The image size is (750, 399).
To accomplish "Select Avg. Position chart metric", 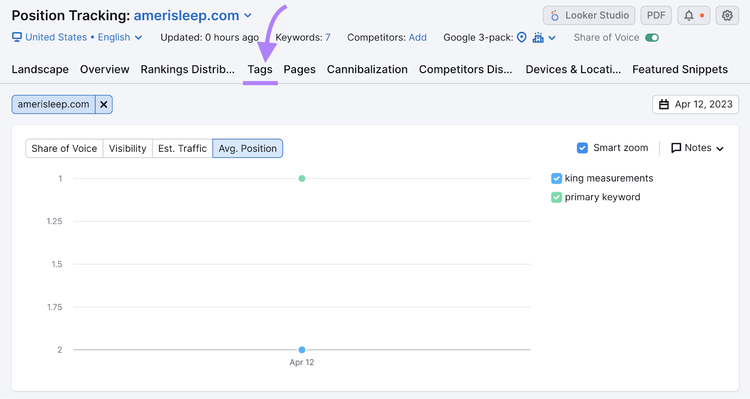I will 248,148.
